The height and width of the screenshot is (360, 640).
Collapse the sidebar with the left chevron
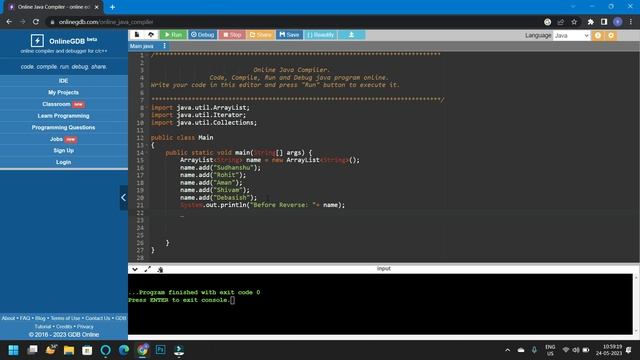point(124,198)
